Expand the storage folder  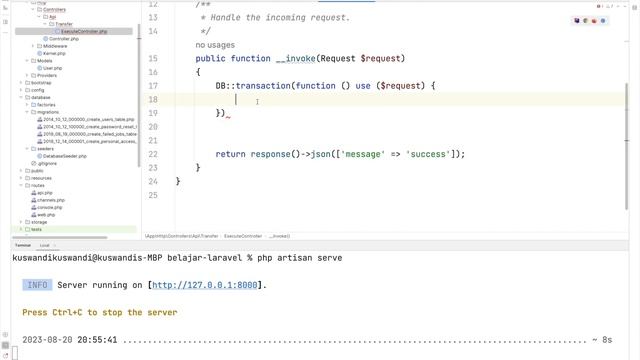tap(21, 222)
